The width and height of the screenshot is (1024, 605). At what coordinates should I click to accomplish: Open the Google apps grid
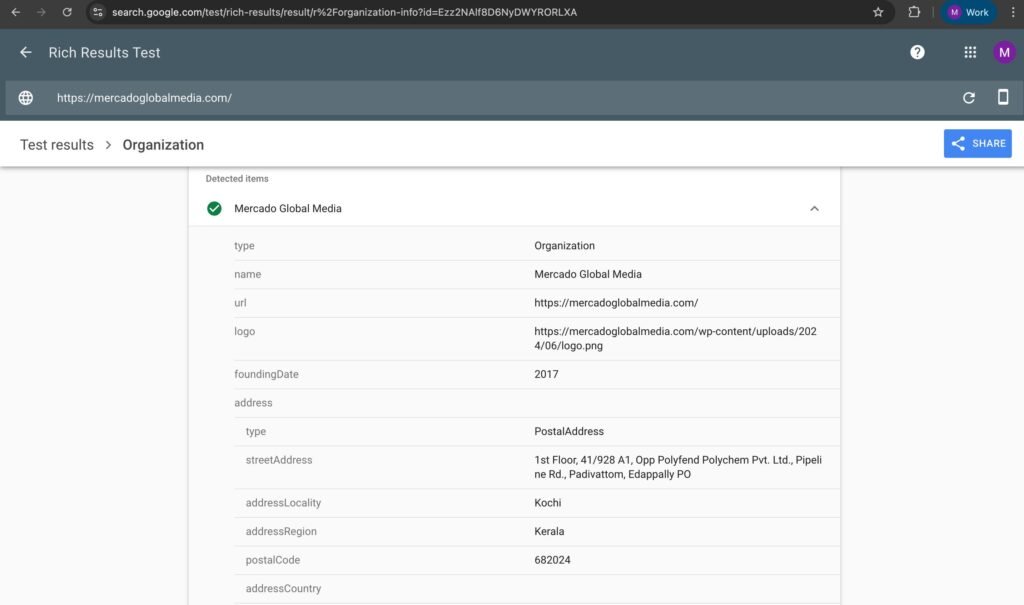(970, 52)
